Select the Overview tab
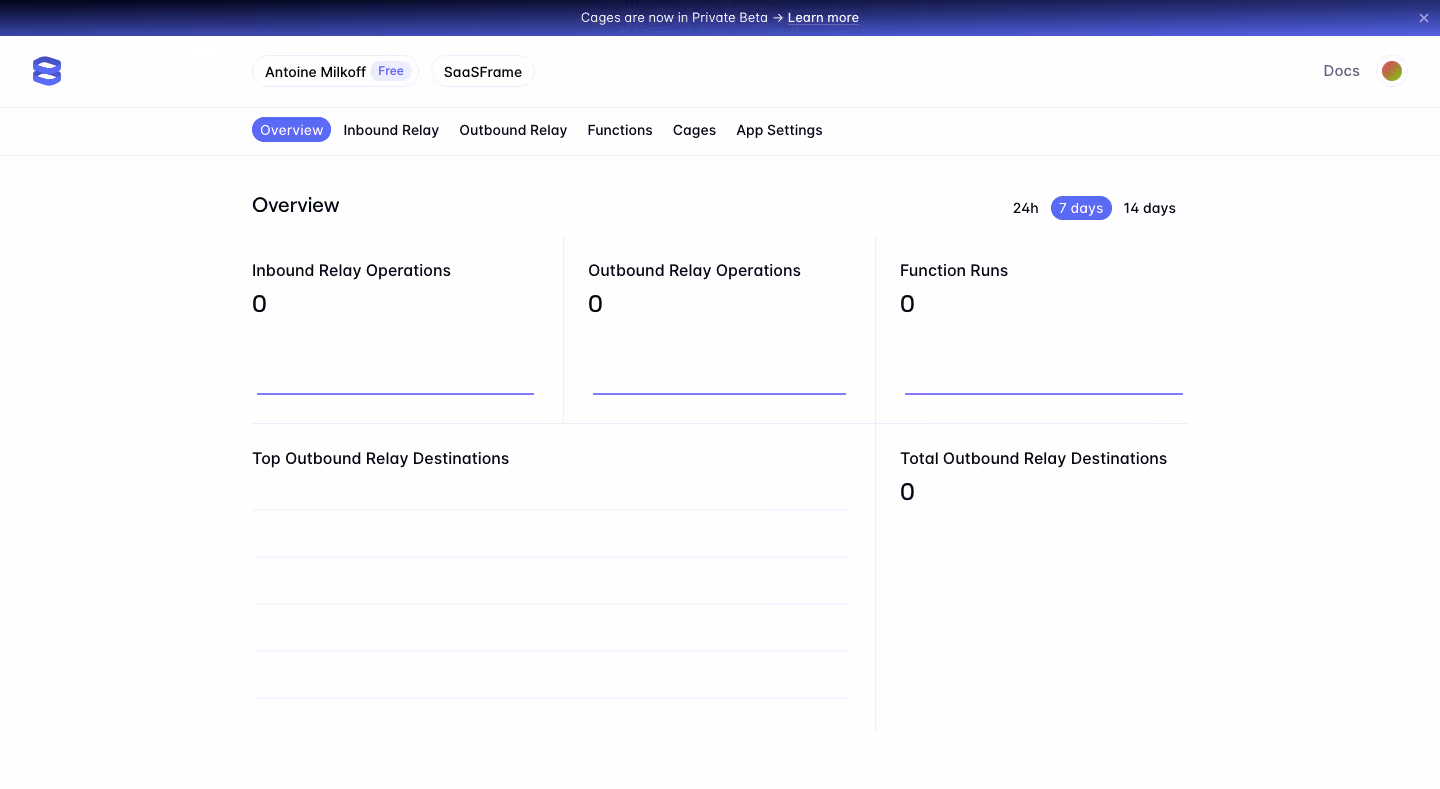The height and width of the screenshot is (789, 1440). point(291,130)
